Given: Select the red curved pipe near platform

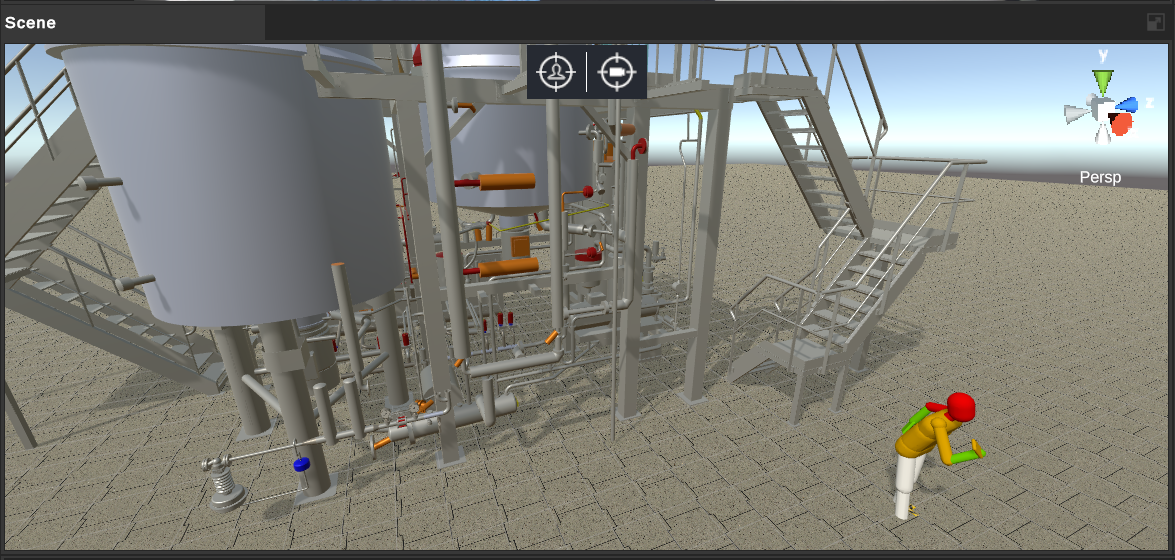Looking at the screenshot, I should pos(638,148).
